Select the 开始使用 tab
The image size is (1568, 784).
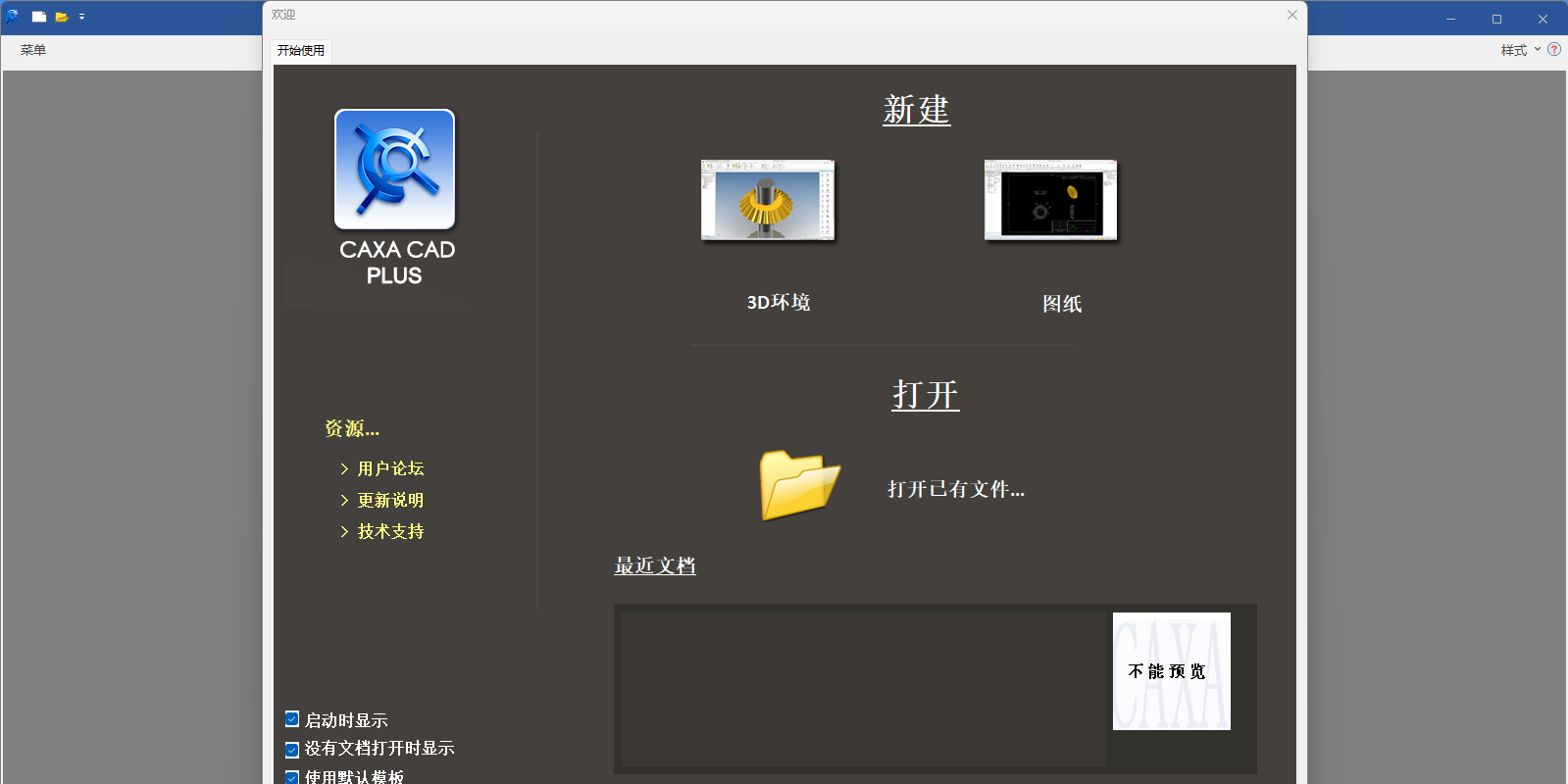301,51
